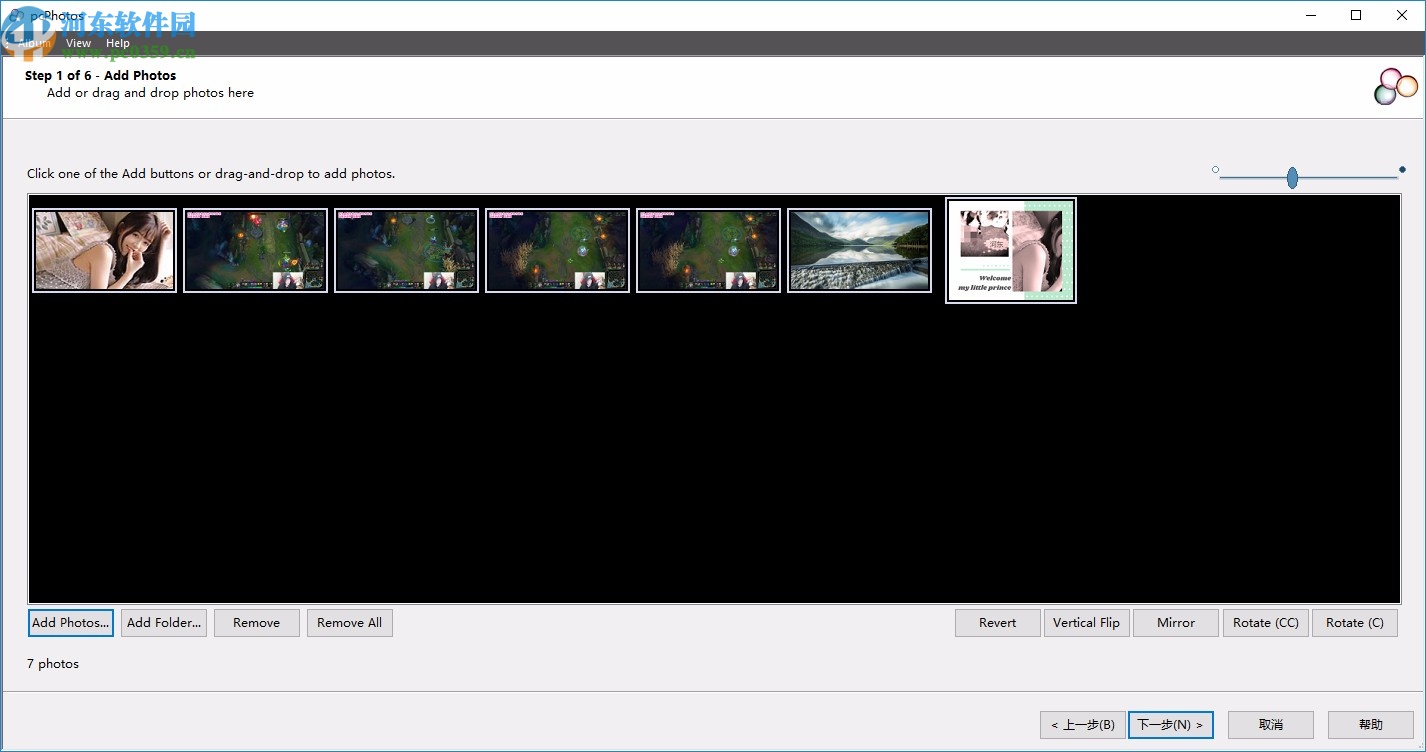Click the pcPhotos colored circles logo
The width and height of the screenshot is (1426, 752).
1396,86
